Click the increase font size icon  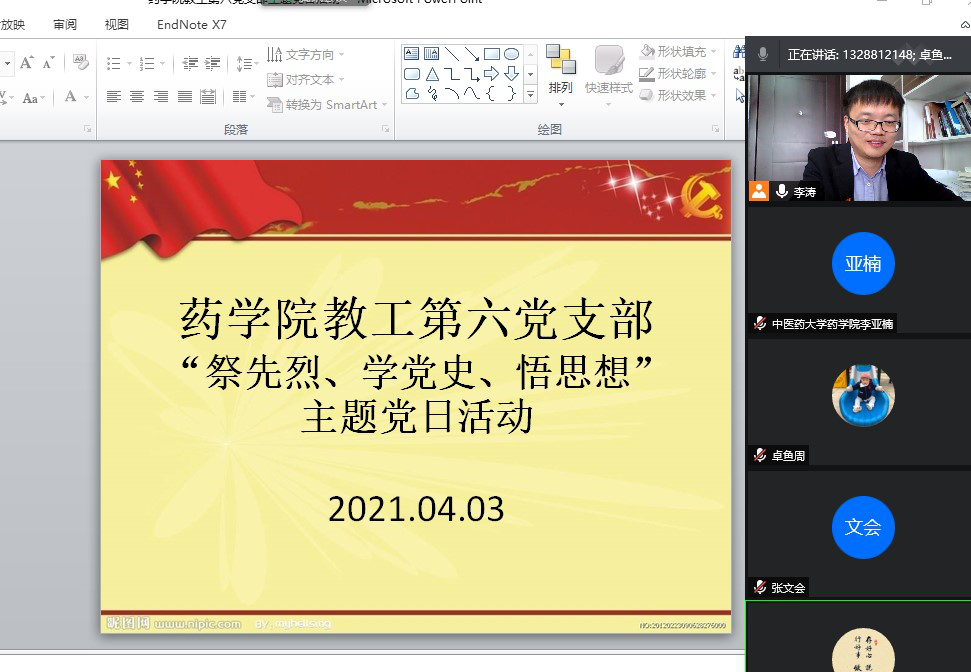click(27, 63)
